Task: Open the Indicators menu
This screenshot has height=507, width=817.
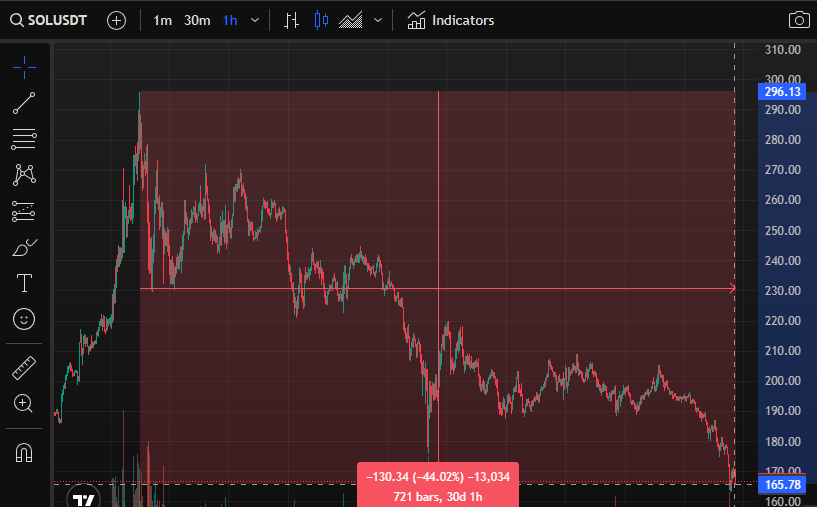Action: tap(451, 20)
